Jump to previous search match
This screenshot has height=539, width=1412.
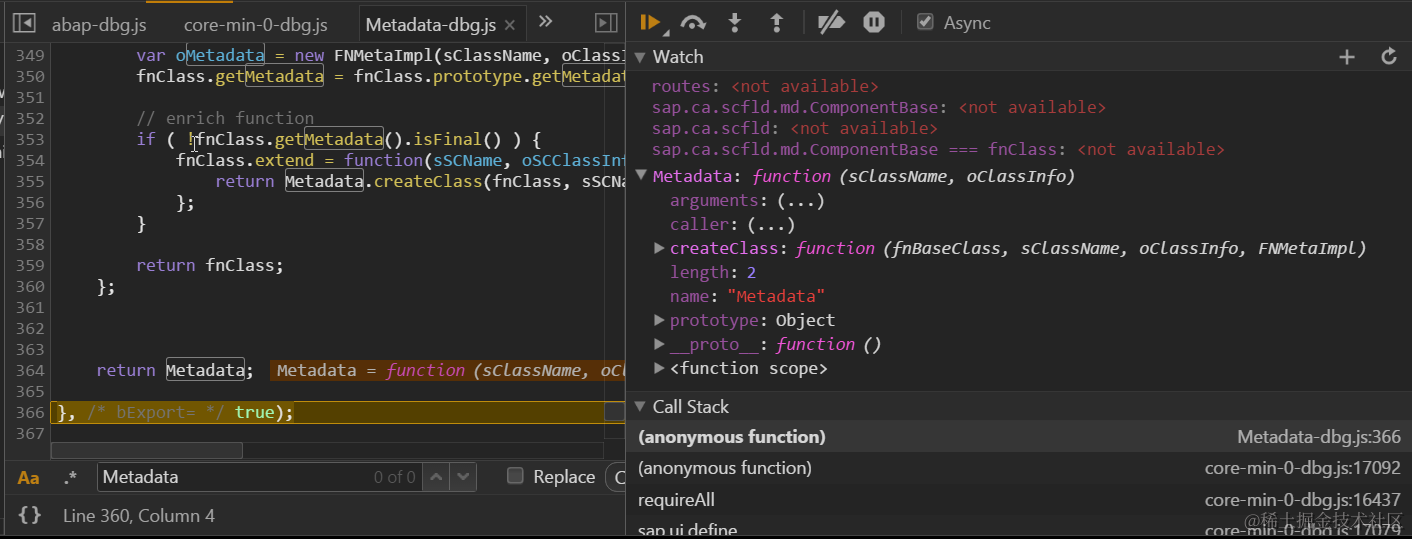coord(437,478)
